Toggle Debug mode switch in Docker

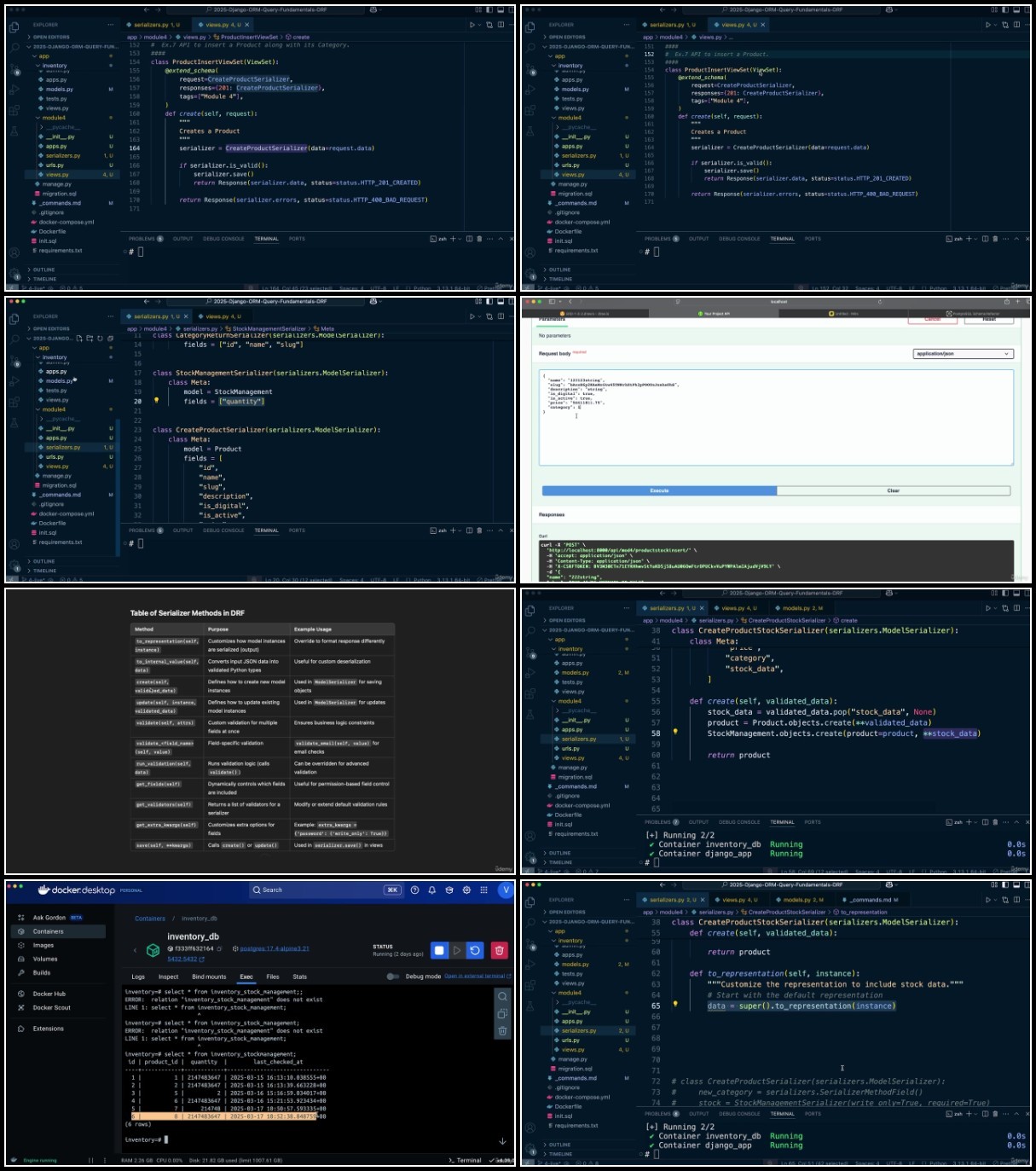392,977
